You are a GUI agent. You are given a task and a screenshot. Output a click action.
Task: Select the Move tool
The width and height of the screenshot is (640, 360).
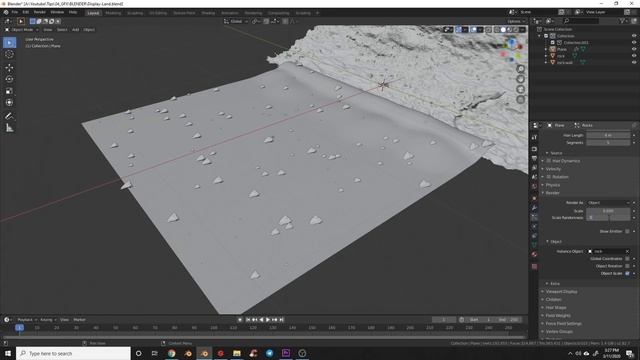9,67
